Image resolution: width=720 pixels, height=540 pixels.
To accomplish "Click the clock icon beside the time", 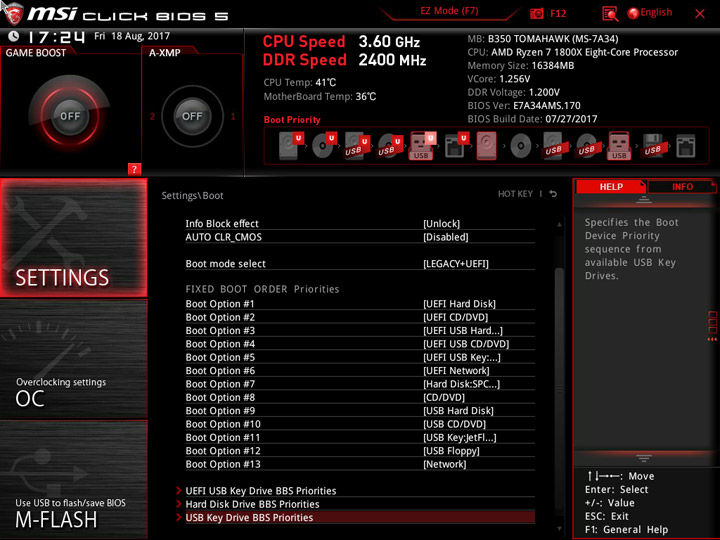I will point(14,36).
